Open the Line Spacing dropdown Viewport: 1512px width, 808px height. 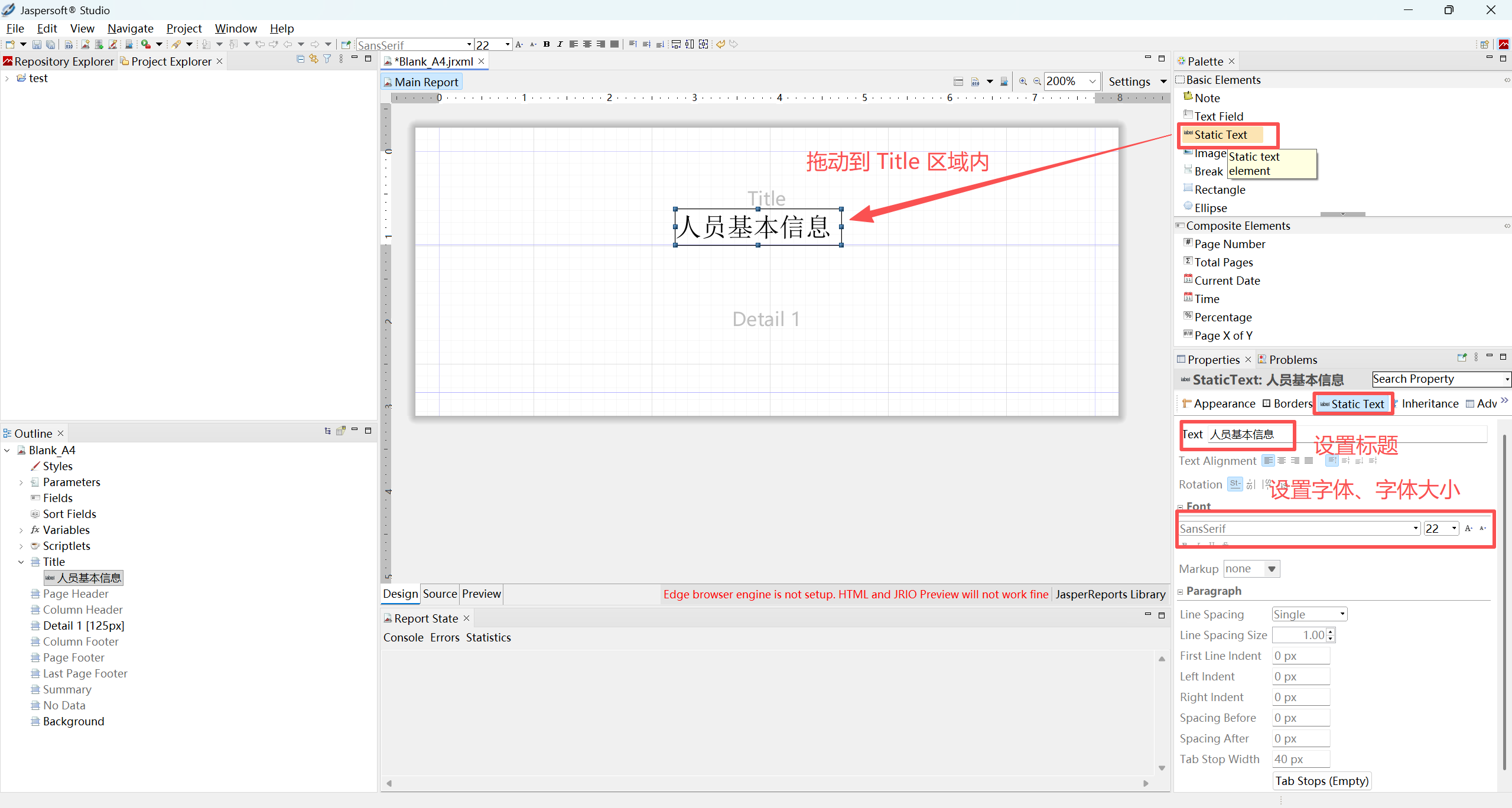click(x=1309, y=614)
